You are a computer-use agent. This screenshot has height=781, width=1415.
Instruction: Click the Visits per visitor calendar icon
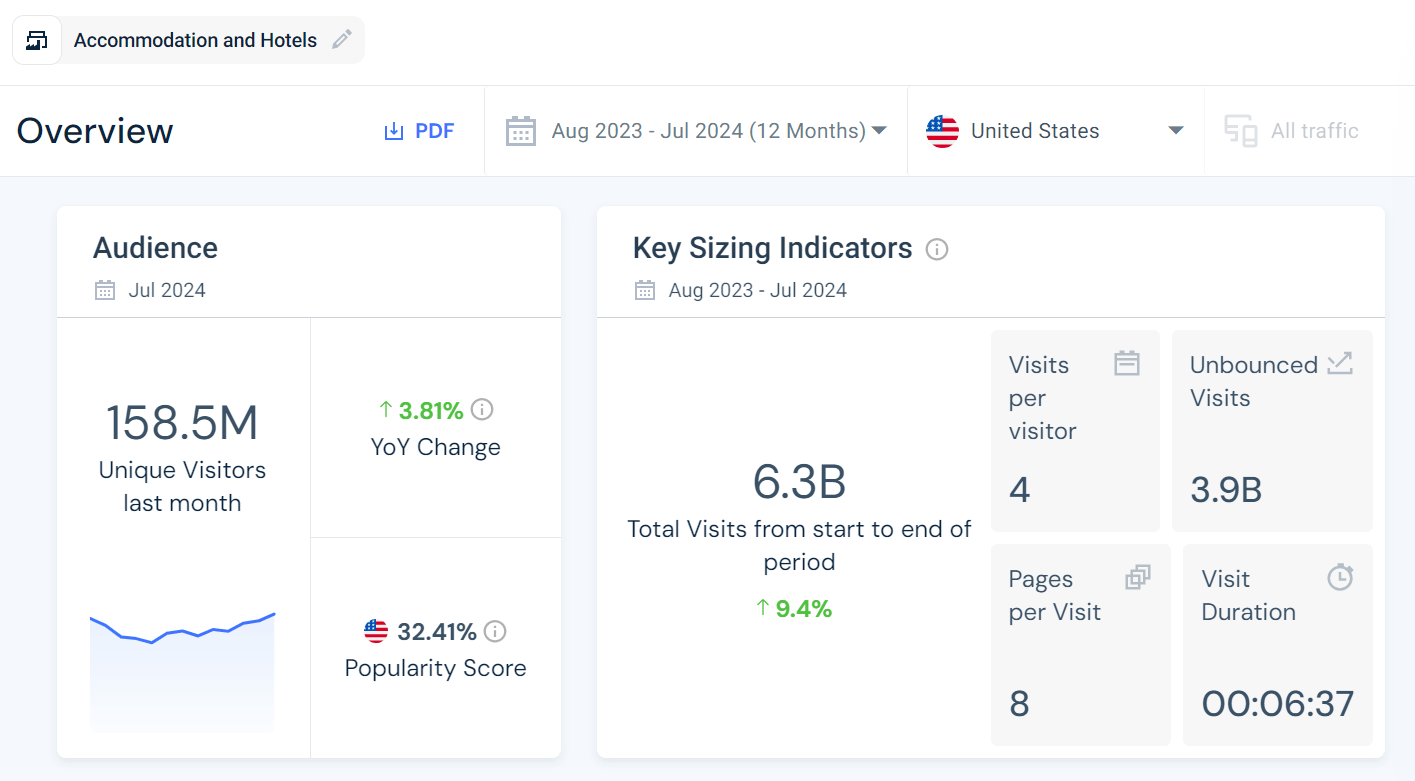[1127, 363]
